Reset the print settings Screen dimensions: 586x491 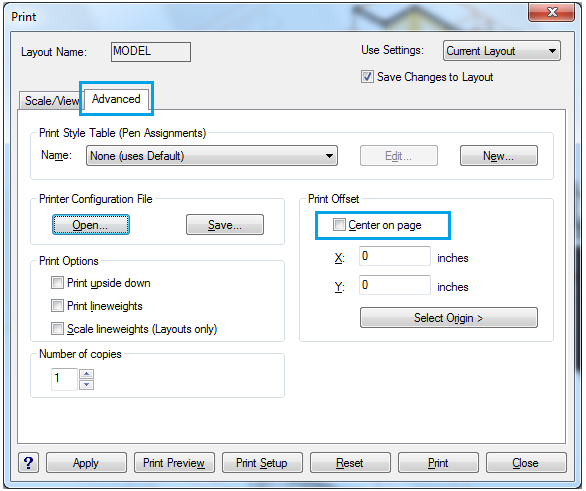click(x=350, y=463)
